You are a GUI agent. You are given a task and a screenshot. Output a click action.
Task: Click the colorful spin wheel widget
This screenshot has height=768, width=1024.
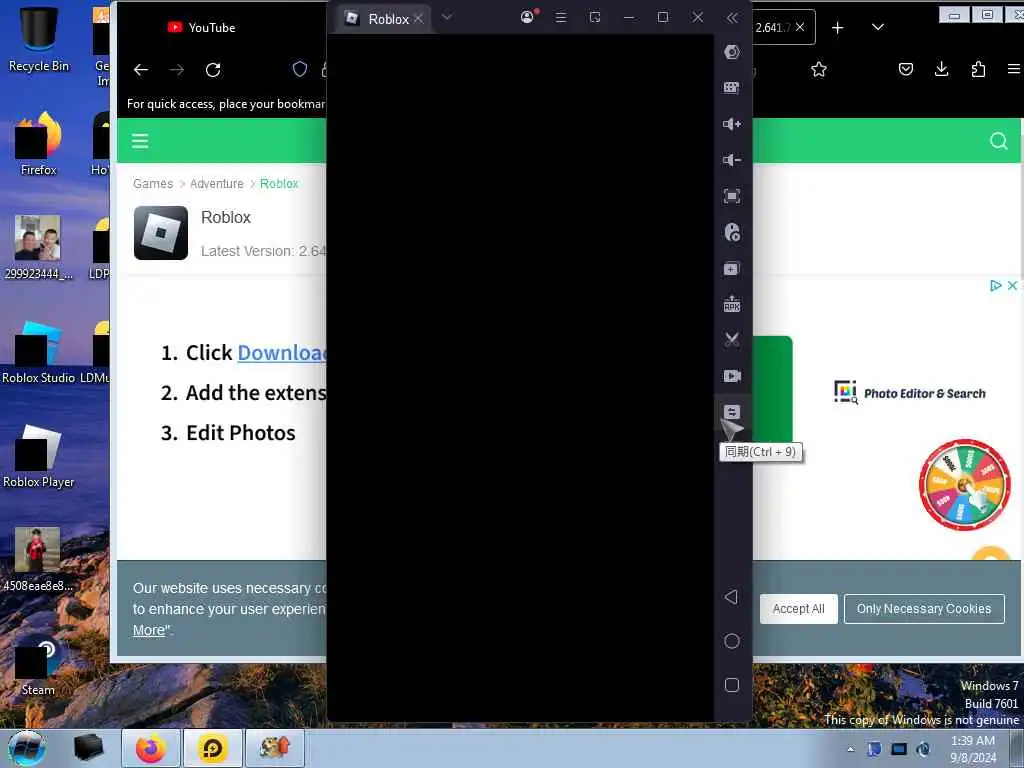pyautogui.click(x=965, y=485)
